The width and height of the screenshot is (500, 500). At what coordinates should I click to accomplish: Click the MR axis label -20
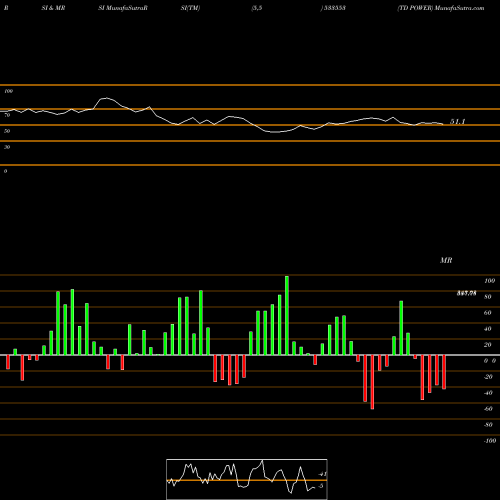488,377
